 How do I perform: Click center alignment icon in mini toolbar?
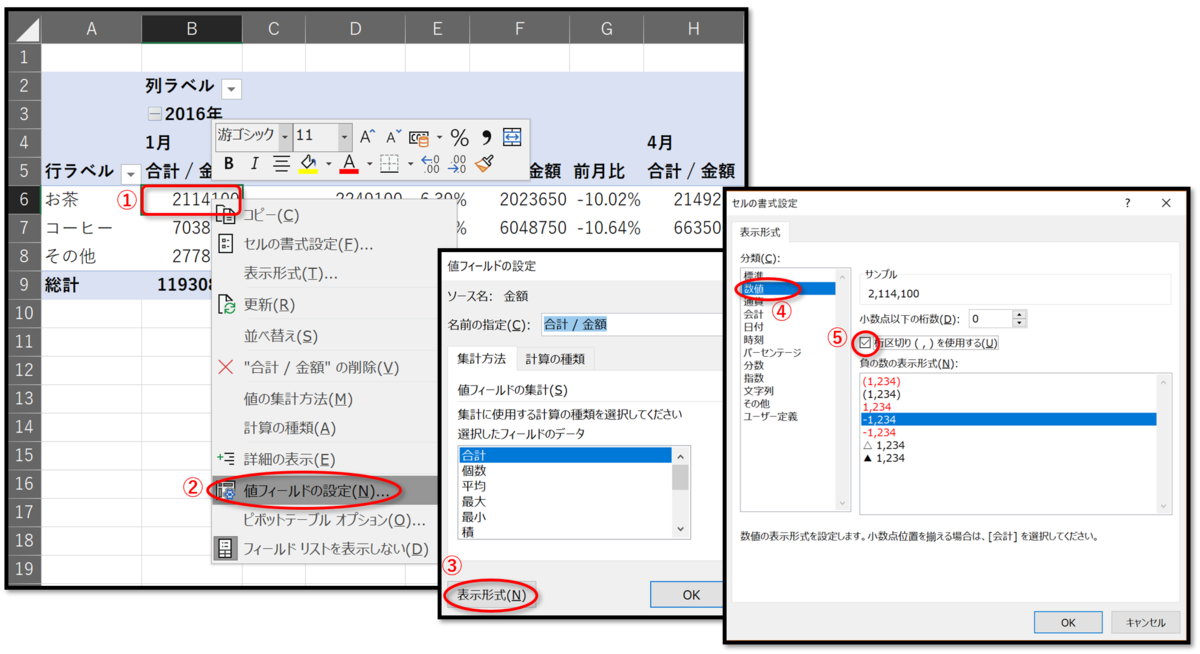pos(281,163)
